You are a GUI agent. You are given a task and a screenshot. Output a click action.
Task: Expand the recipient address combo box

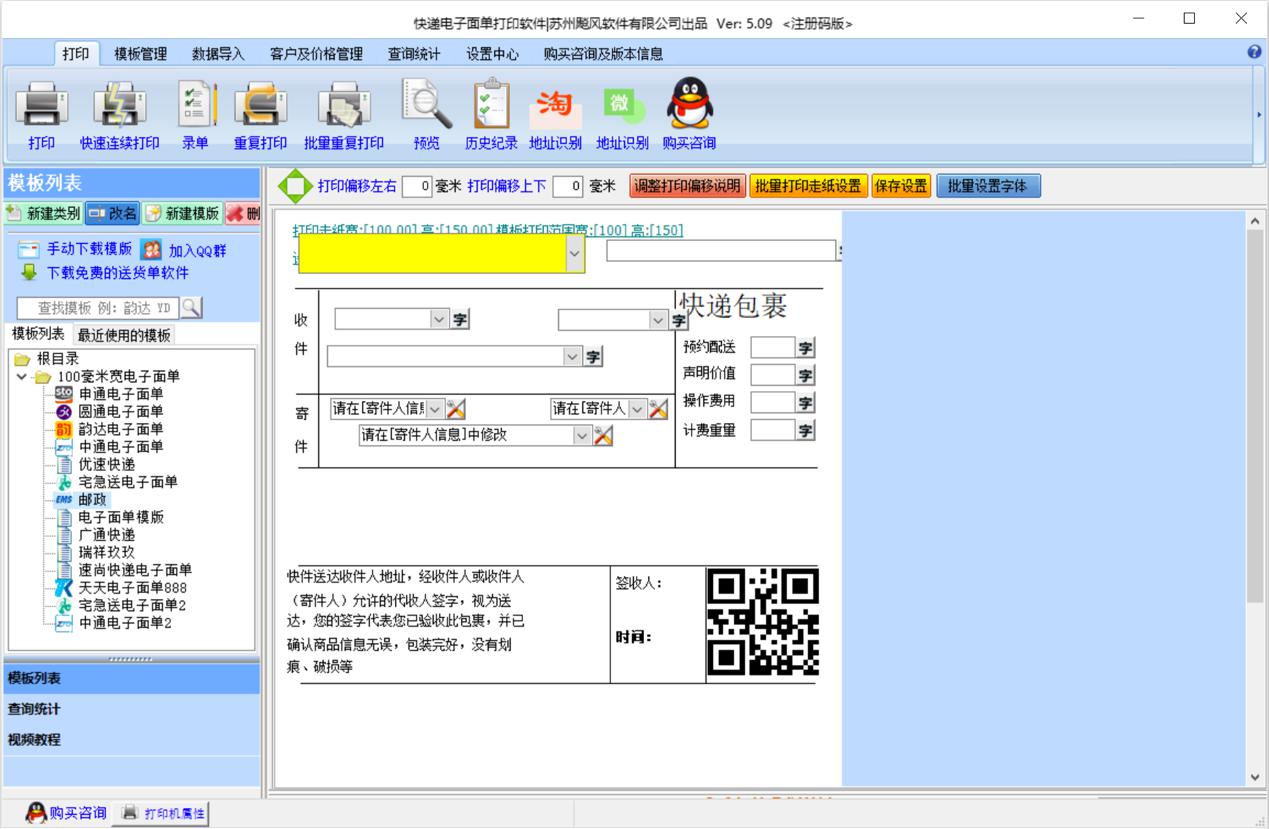point(572,357)
